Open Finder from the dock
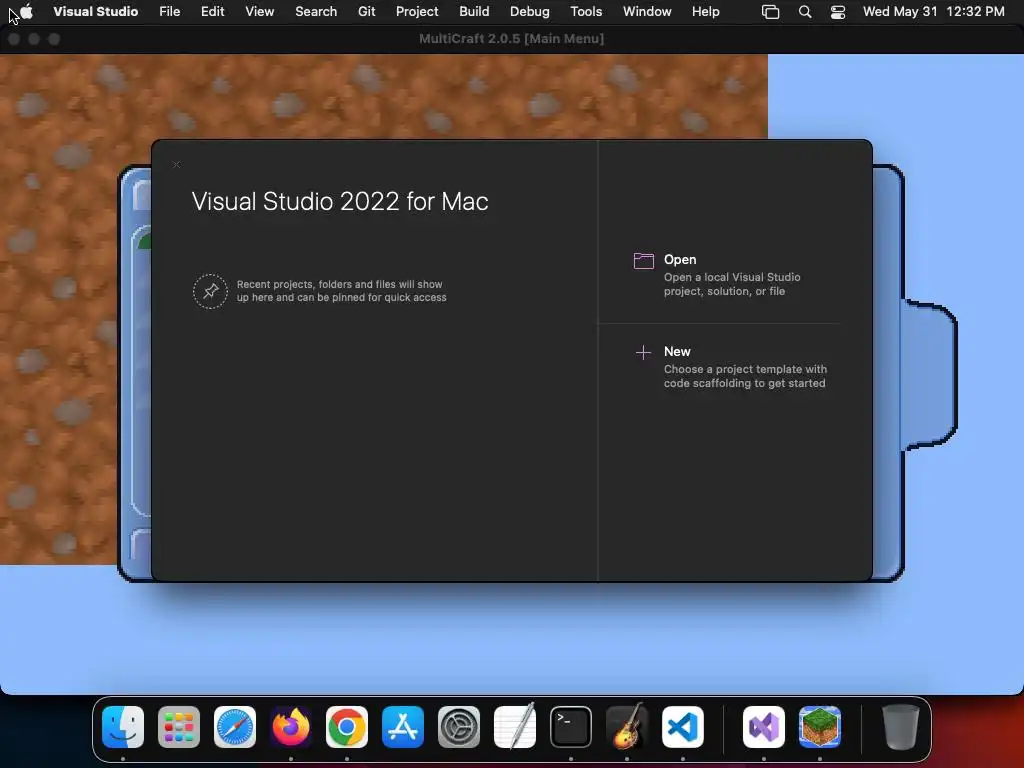Image resolution: width=1024 pixels, height=768 pixels. [123, 727]
